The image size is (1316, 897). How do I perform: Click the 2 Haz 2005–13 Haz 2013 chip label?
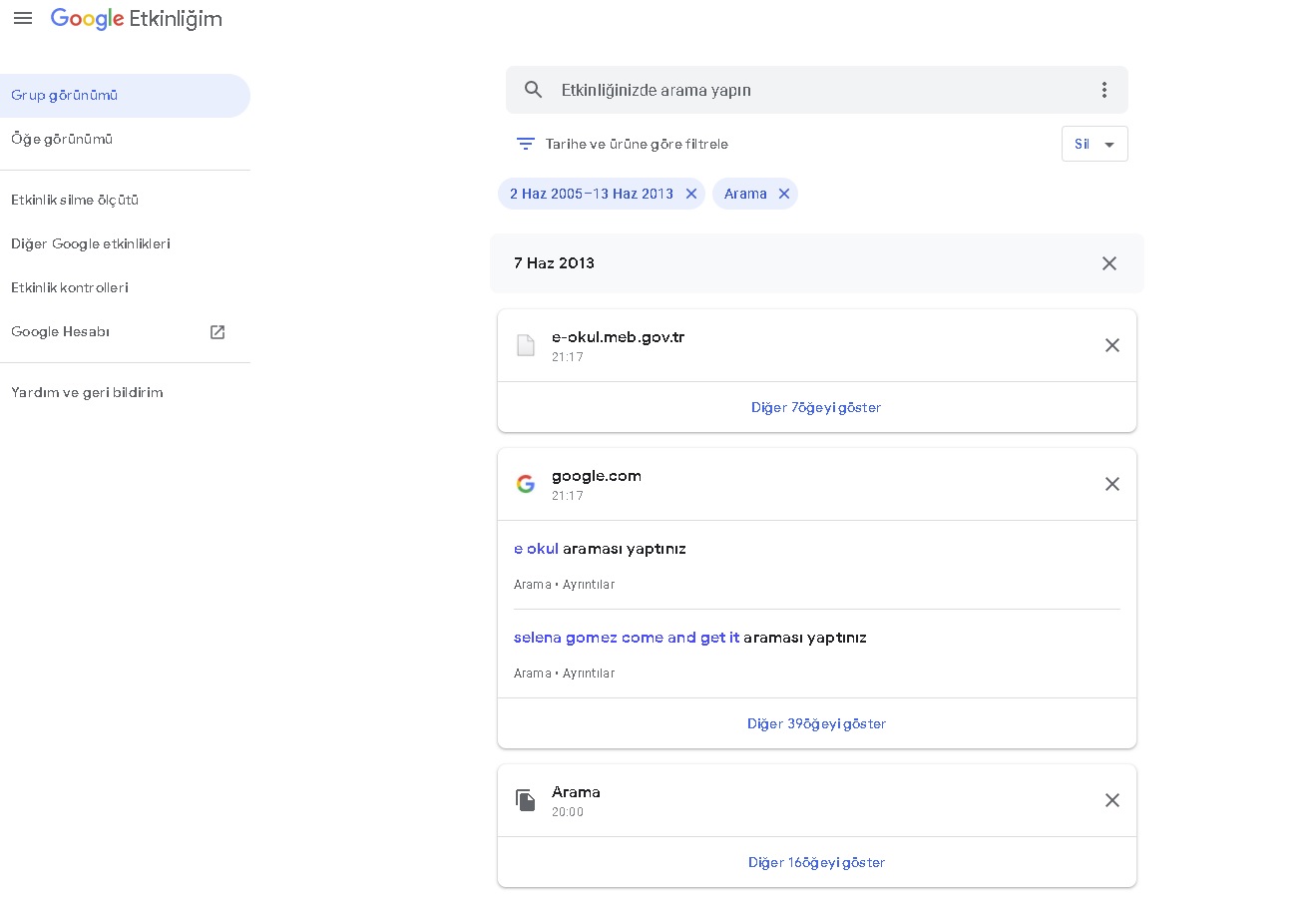[592, 194]
